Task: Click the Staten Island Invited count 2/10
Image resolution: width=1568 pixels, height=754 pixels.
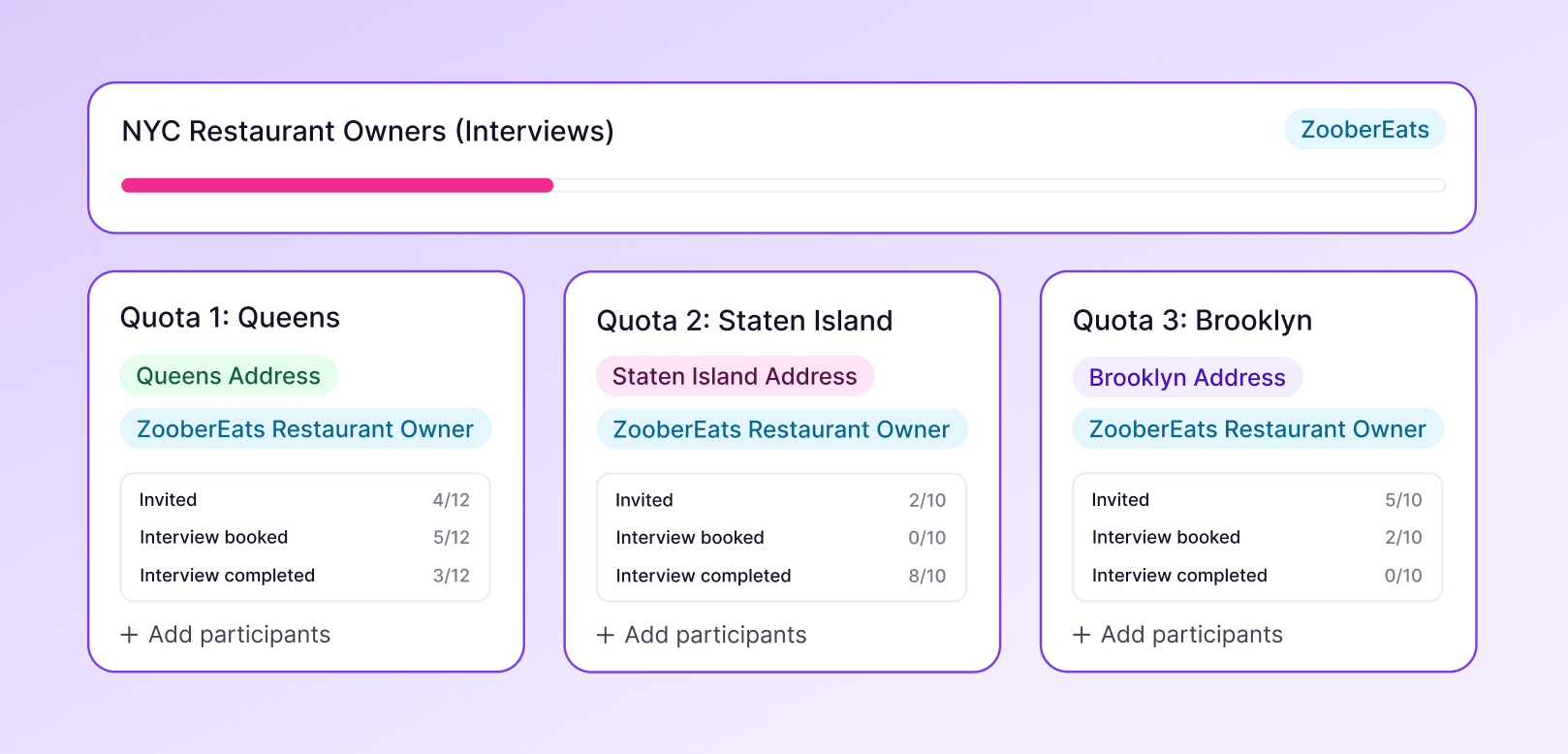Action: coord(927,500)
